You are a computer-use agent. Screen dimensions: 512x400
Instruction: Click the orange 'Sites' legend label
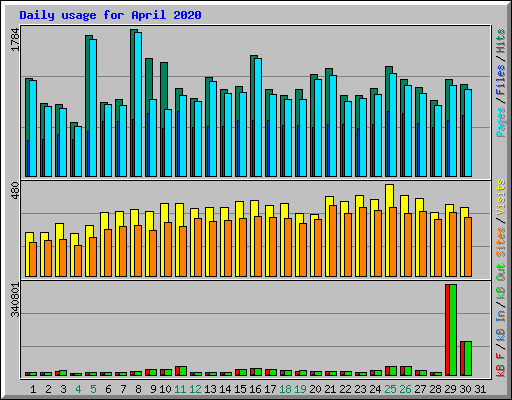pos(500,242)
